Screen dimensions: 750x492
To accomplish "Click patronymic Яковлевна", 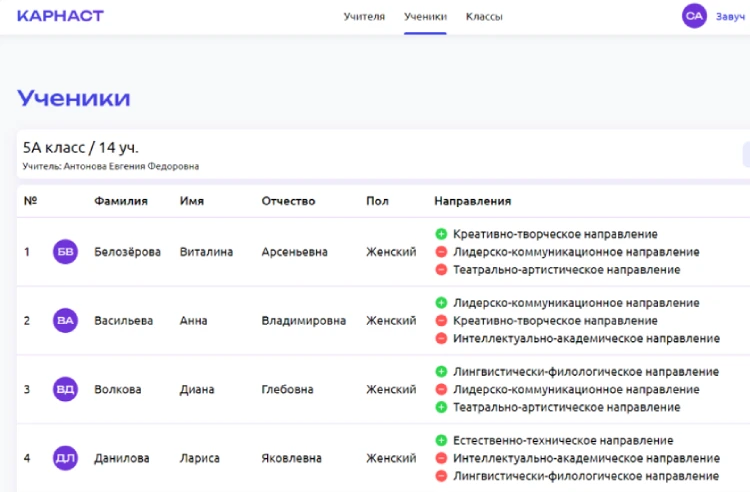I will pos(291,458).
